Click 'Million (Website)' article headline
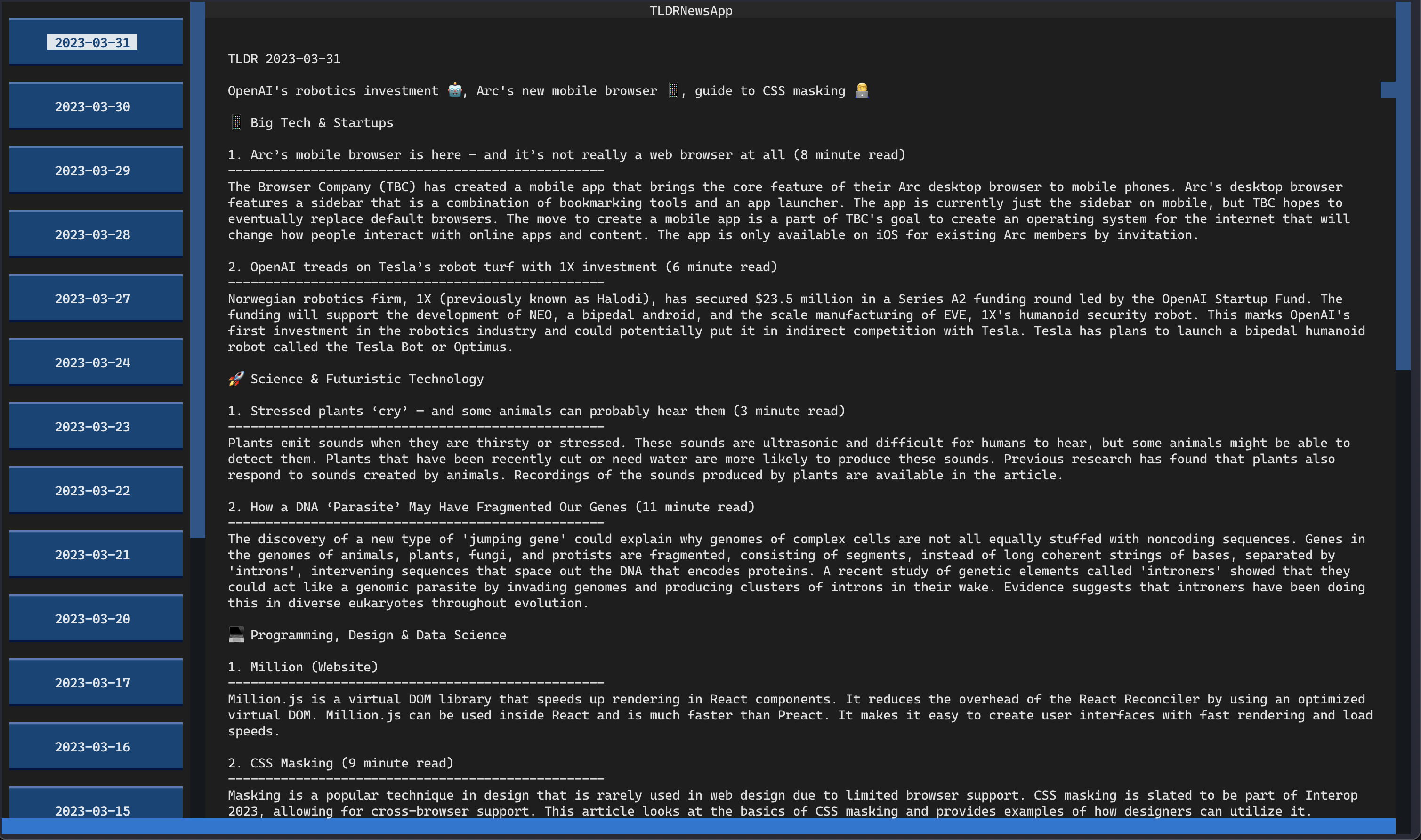Image resolution: width=1421 pixels, height=840 pixels. coord(303,667)
